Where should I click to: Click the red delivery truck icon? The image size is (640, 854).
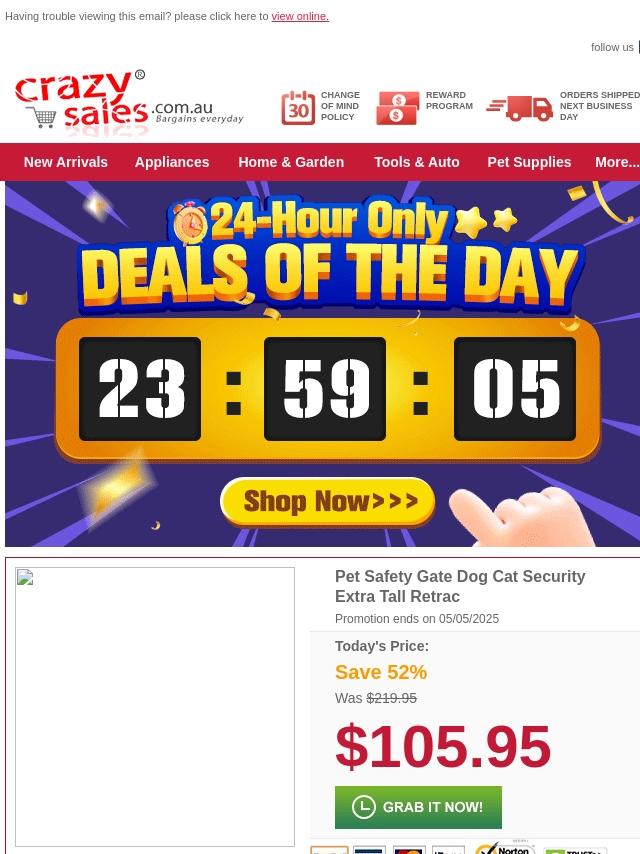[520, 108]
